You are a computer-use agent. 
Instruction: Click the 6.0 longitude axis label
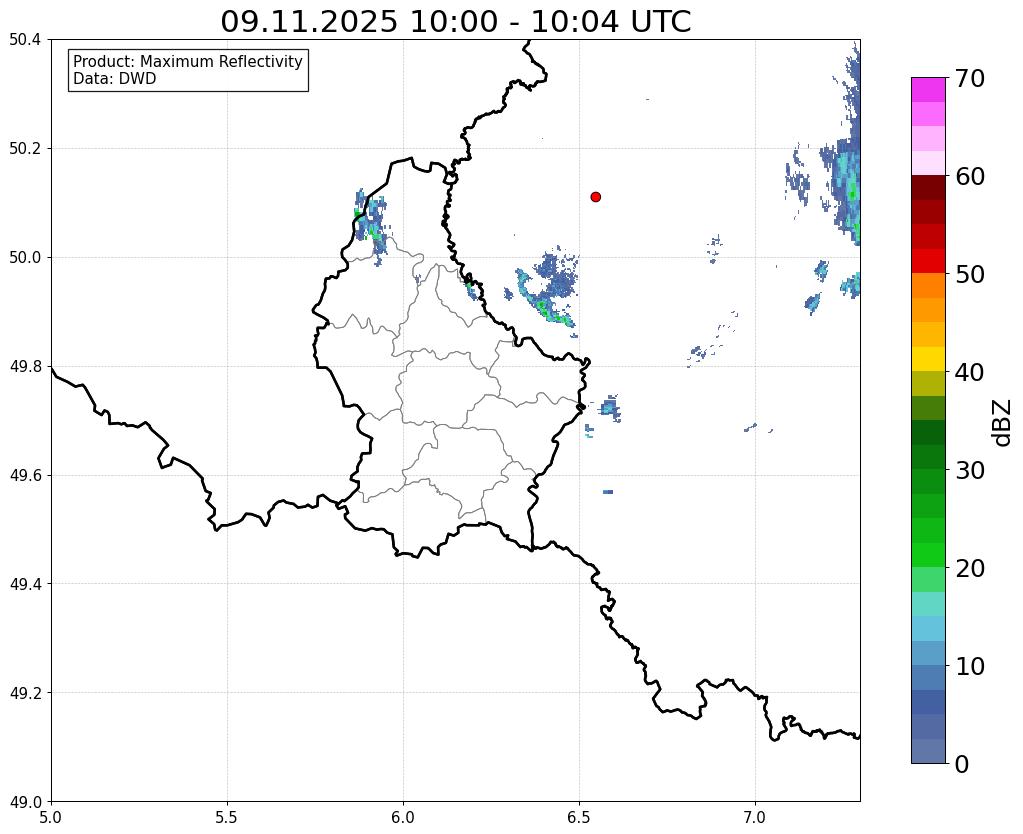point(403,817)
